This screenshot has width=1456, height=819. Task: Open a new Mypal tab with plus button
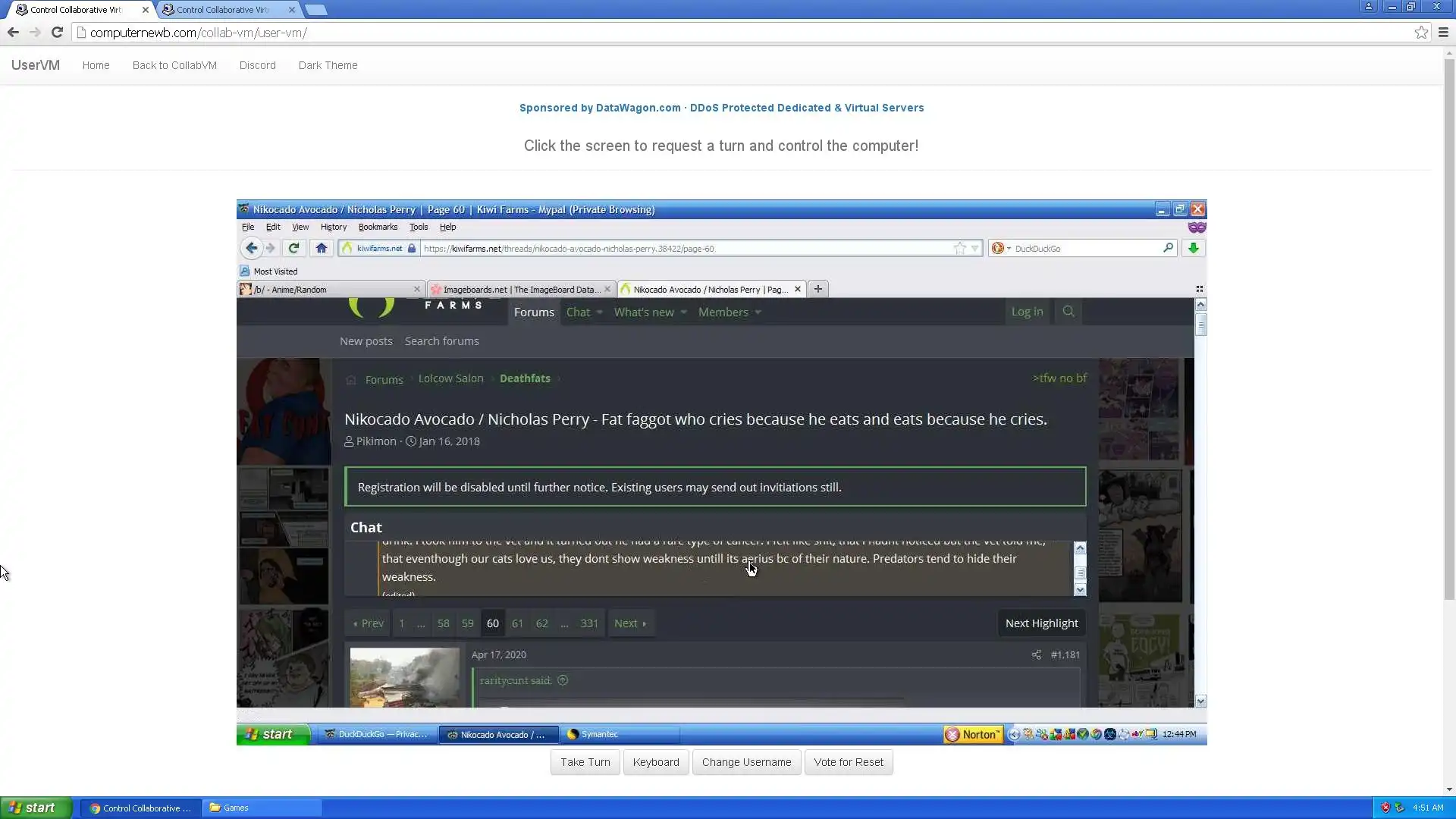click(817, 289)
